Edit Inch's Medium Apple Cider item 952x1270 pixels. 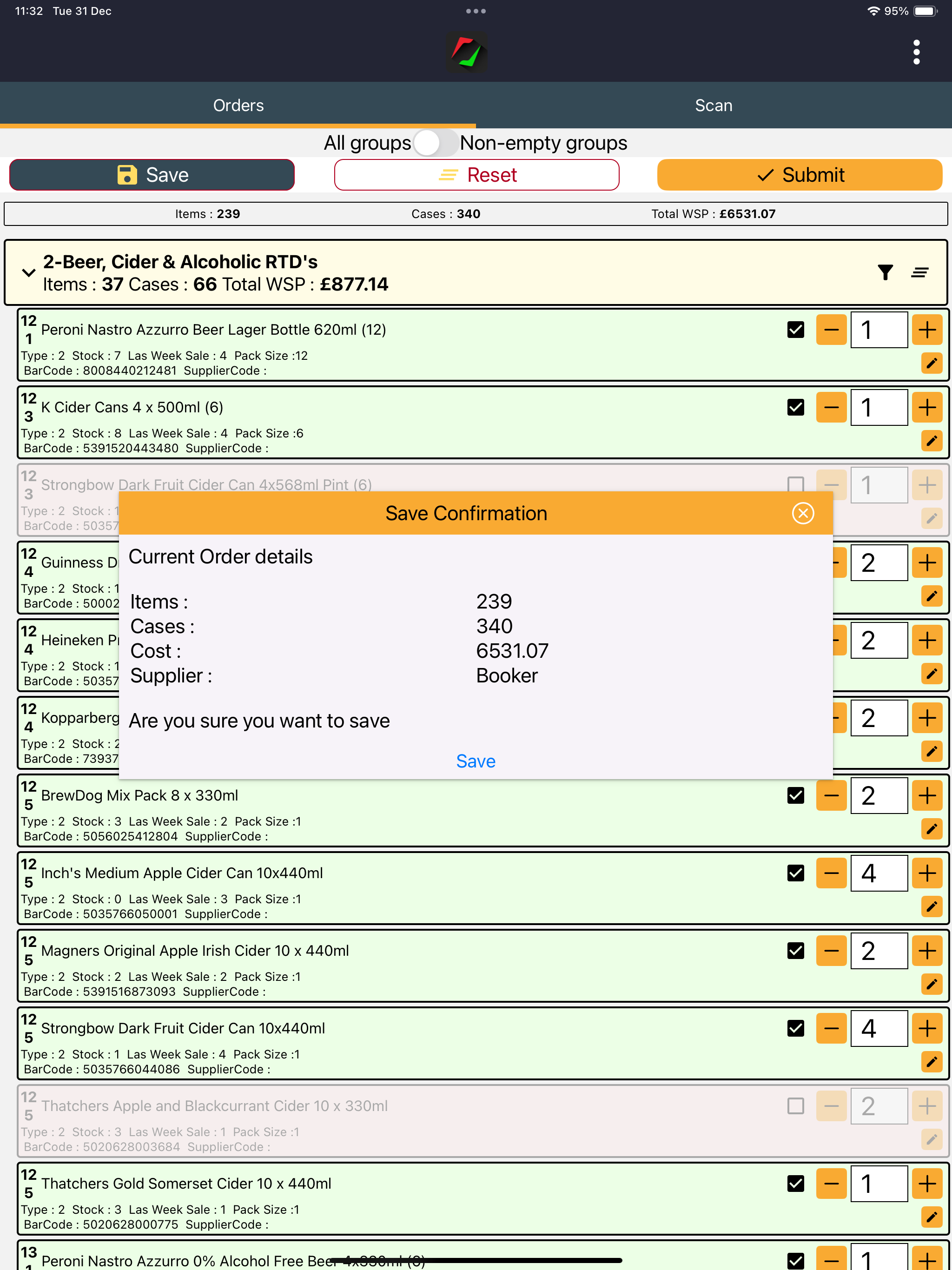932,906
